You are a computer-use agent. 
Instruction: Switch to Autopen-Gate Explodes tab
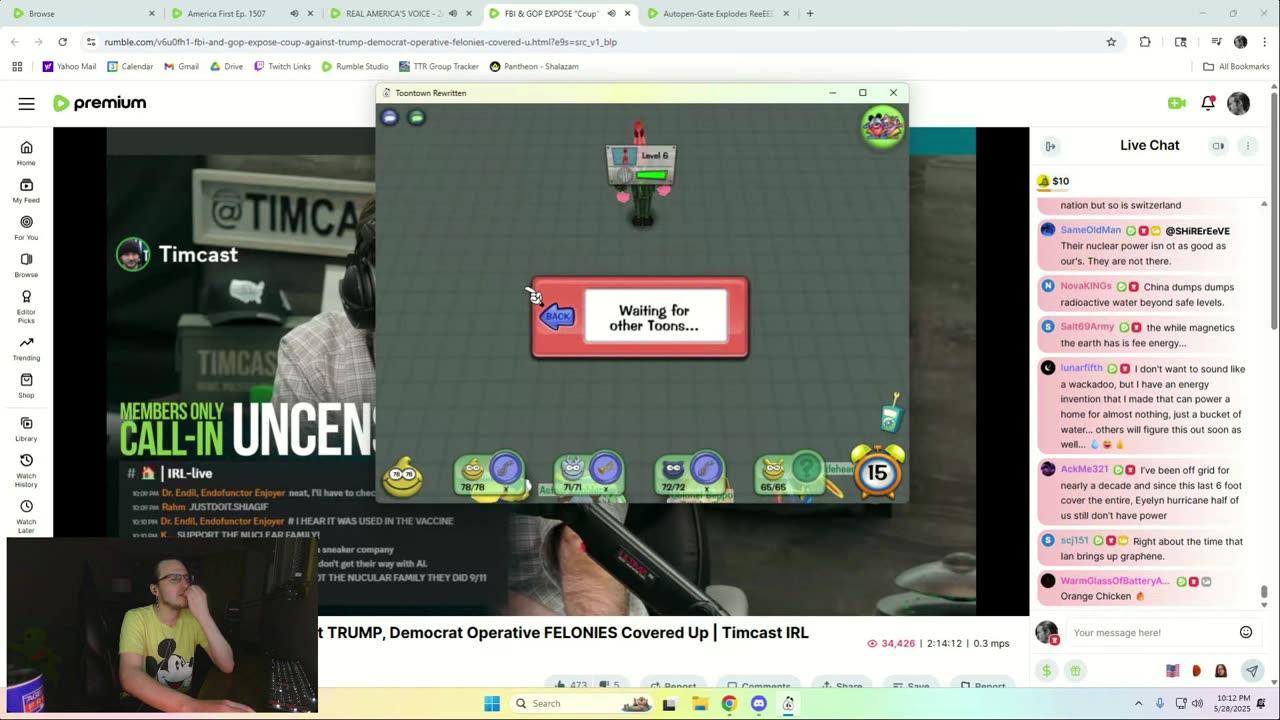coord(719,14)
